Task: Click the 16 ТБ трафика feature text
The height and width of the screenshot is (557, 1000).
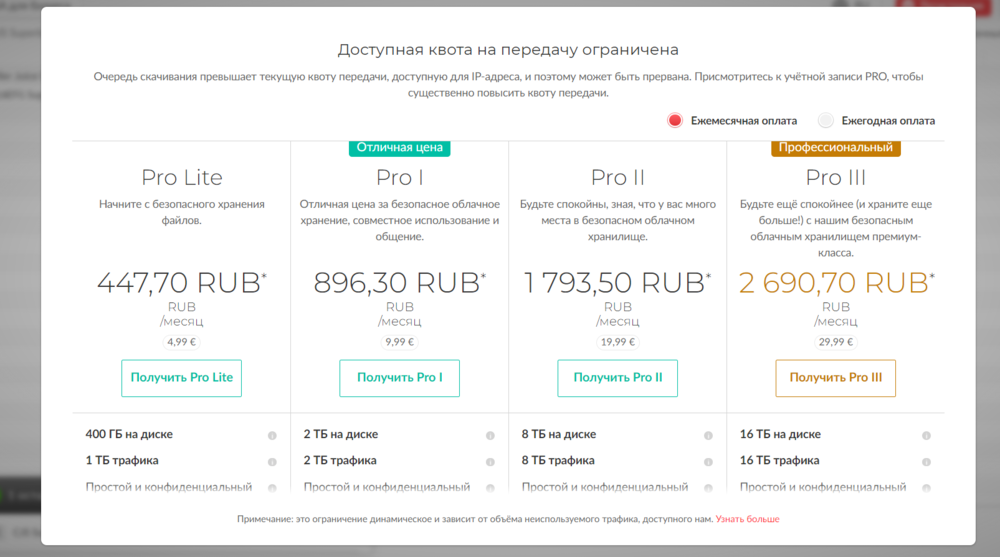Action: [x=779, y=461]
